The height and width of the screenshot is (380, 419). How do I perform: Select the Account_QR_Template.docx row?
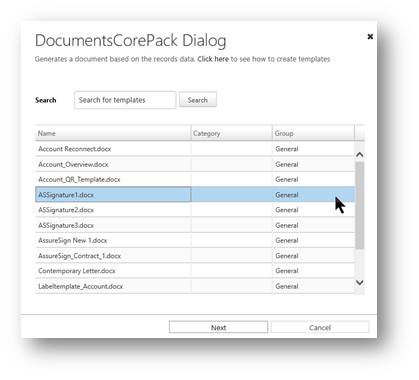[x=195, y=179]
